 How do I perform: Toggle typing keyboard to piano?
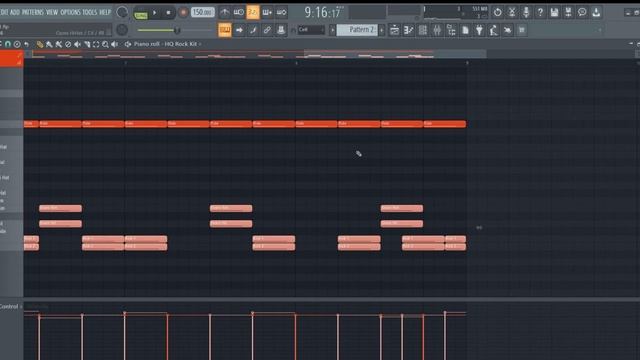click(224, 30)
